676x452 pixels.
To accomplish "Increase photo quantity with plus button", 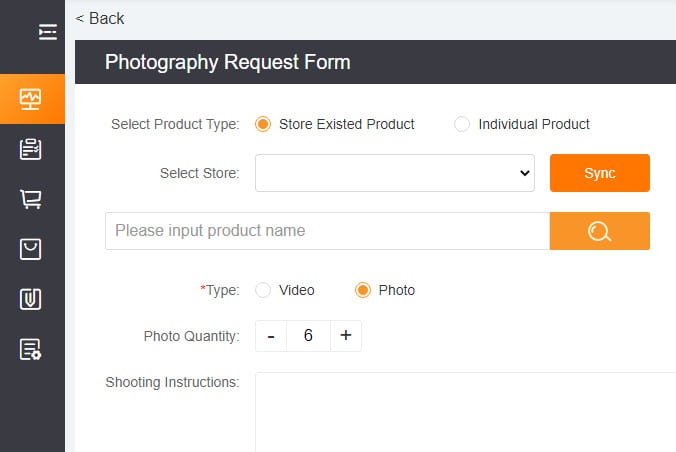I will click(345, 336).
